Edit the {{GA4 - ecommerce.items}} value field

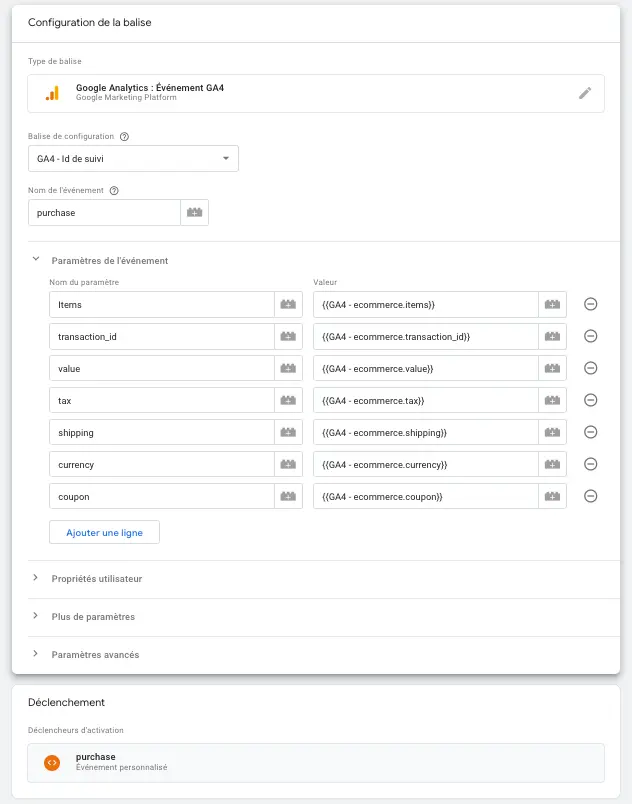click(426, 305)
